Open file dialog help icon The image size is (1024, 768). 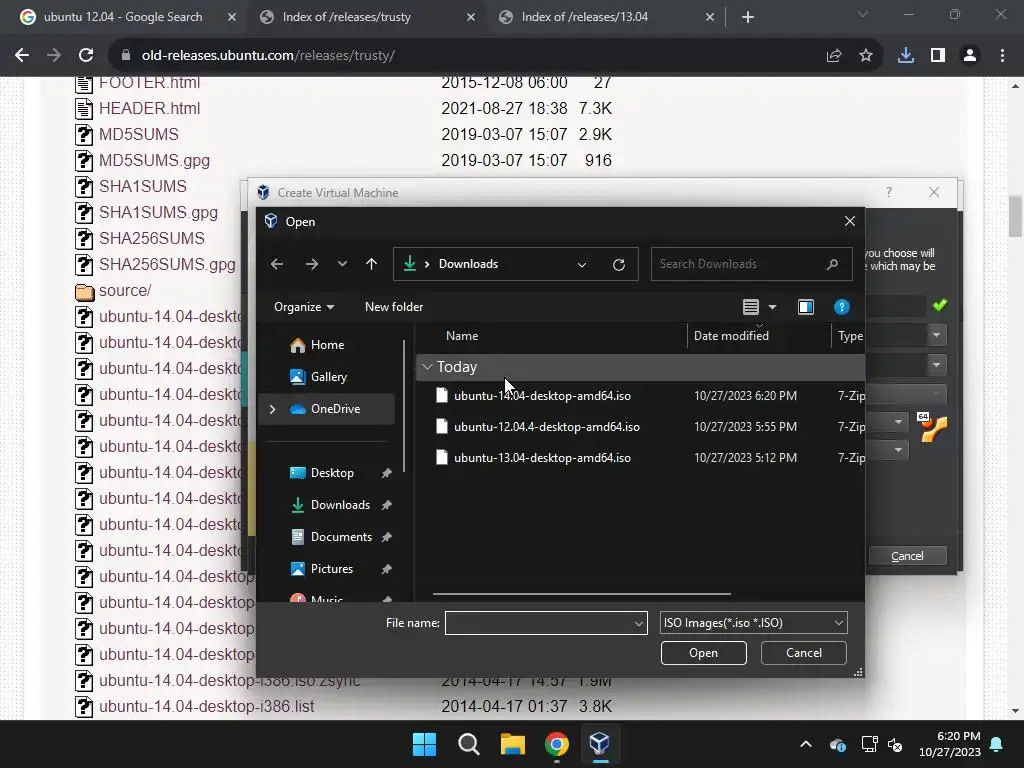pyautogui.click(x=841, y=307)
